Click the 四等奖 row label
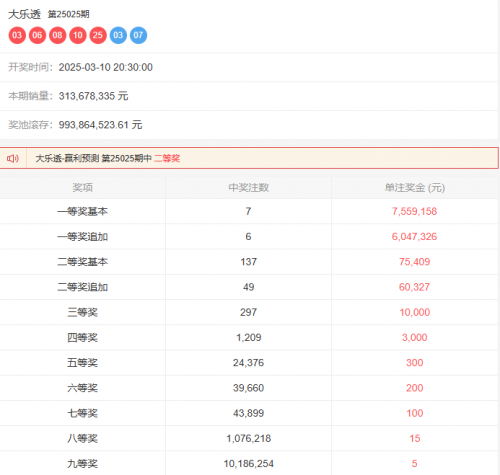The image size is (500, 475). 83,338
